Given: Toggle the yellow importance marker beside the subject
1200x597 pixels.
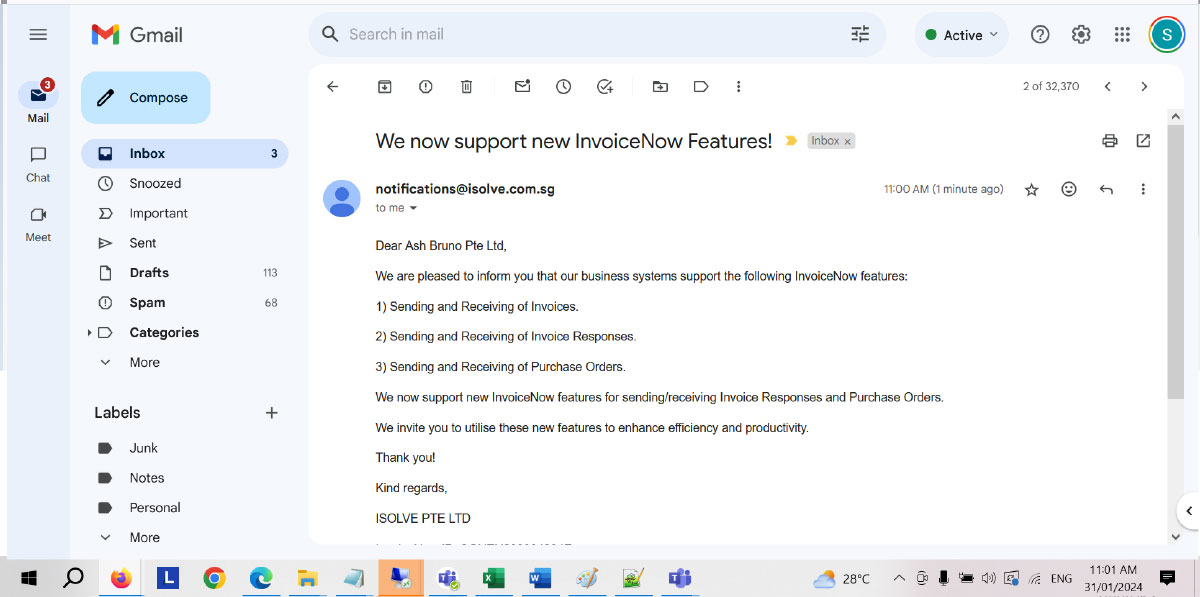Looking at the screenshot, I should [791, 141].
